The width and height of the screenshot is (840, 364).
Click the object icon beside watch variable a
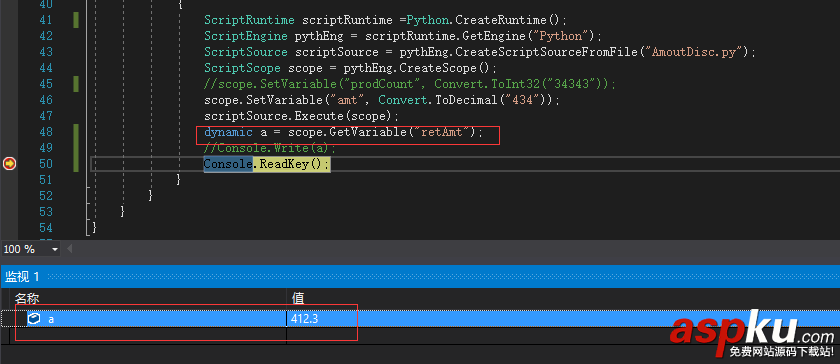(34, 319)
